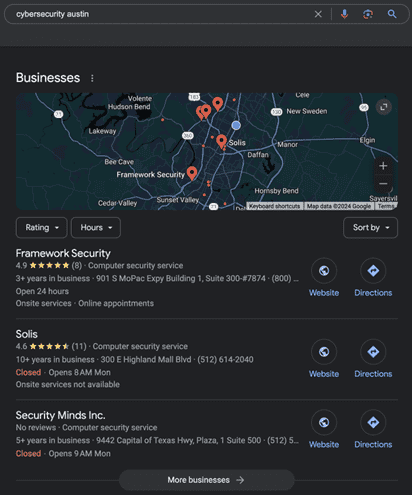Click the Elgin label on the map
Screen dimensions: 412x495
coord(367,140)
